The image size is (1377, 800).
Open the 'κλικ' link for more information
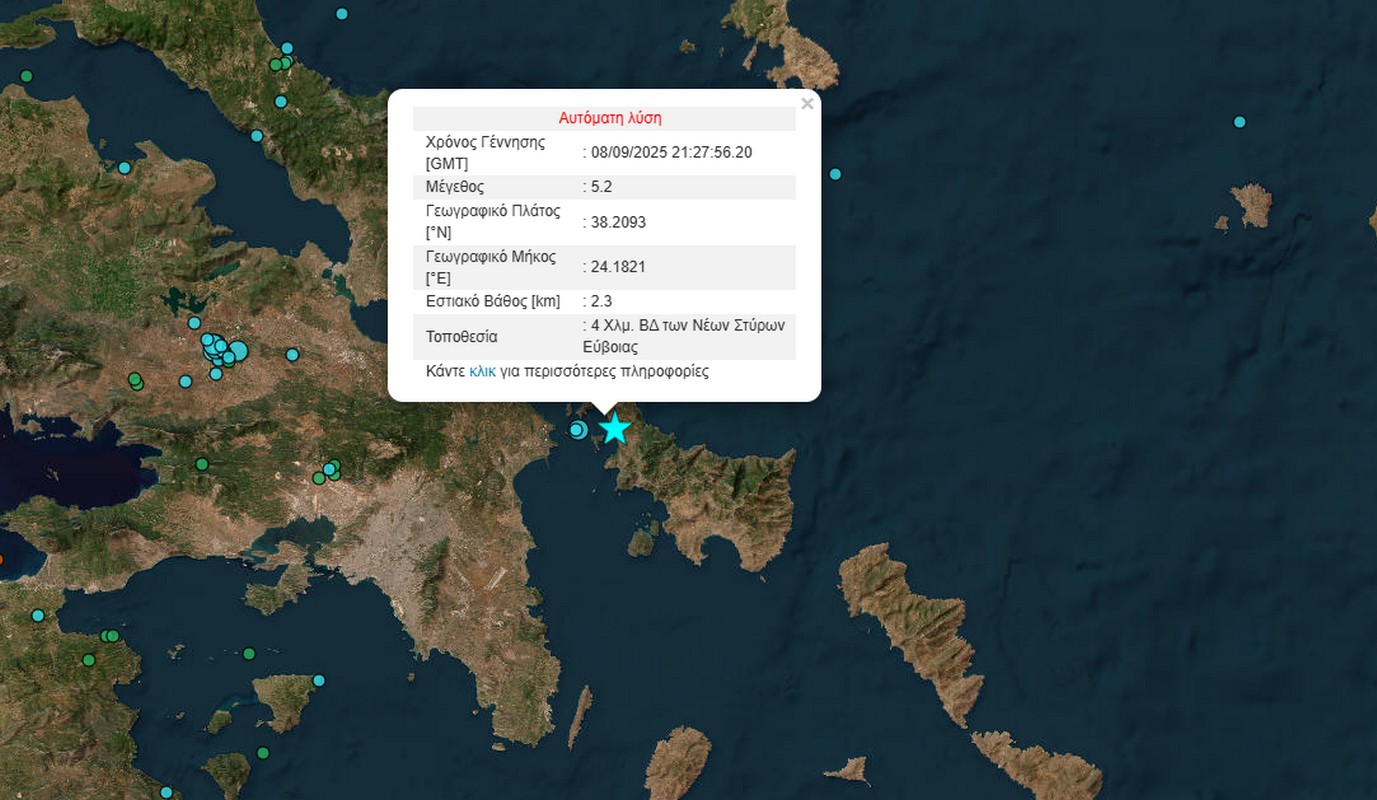[x=482, y=371]
